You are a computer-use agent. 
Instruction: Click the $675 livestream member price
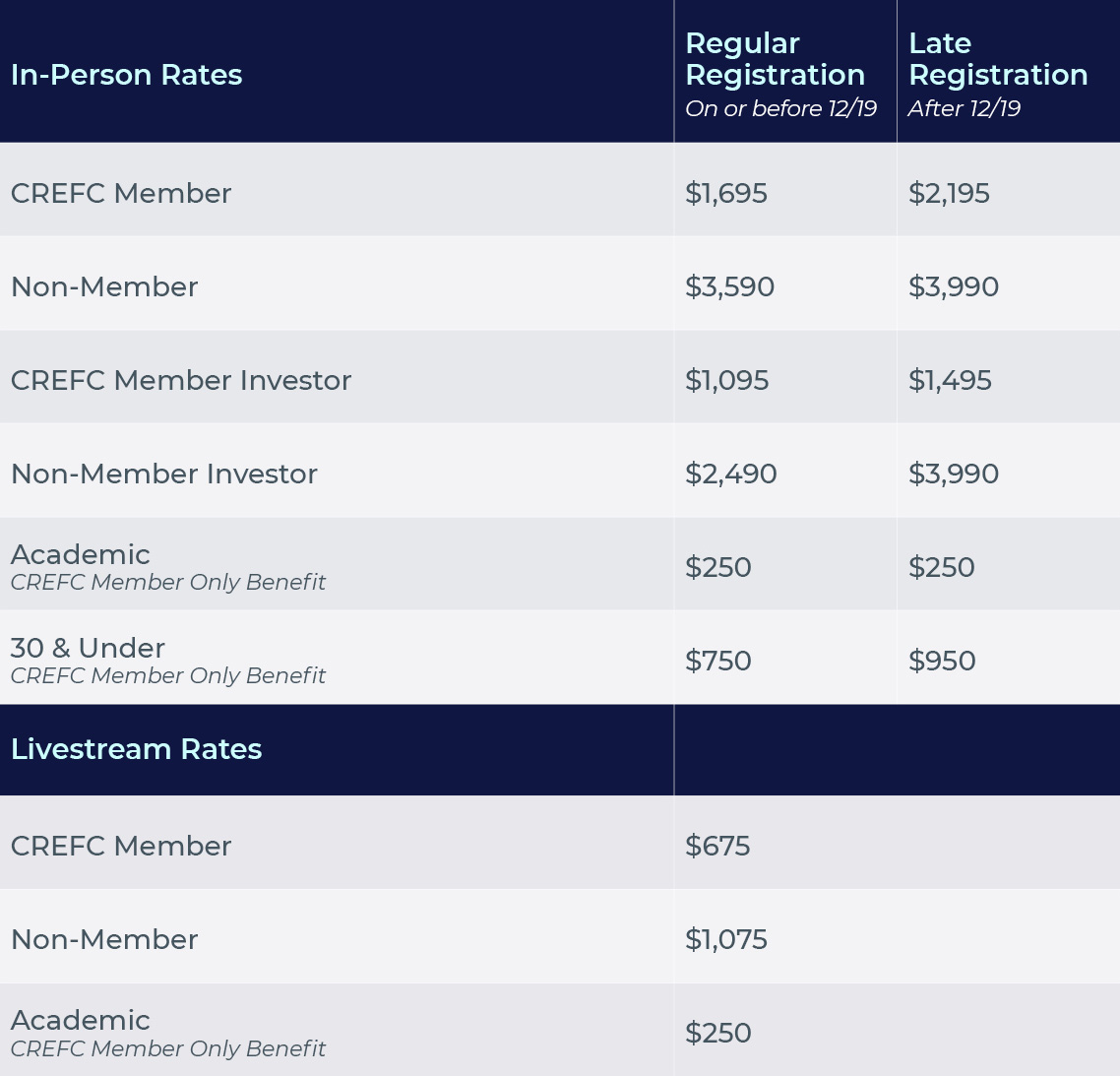pos(717,846)
